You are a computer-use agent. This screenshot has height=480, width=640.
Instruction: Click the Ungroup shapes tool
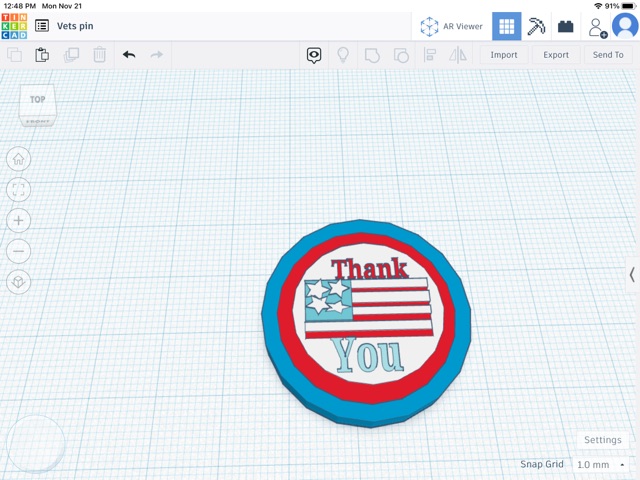(401, 55)
